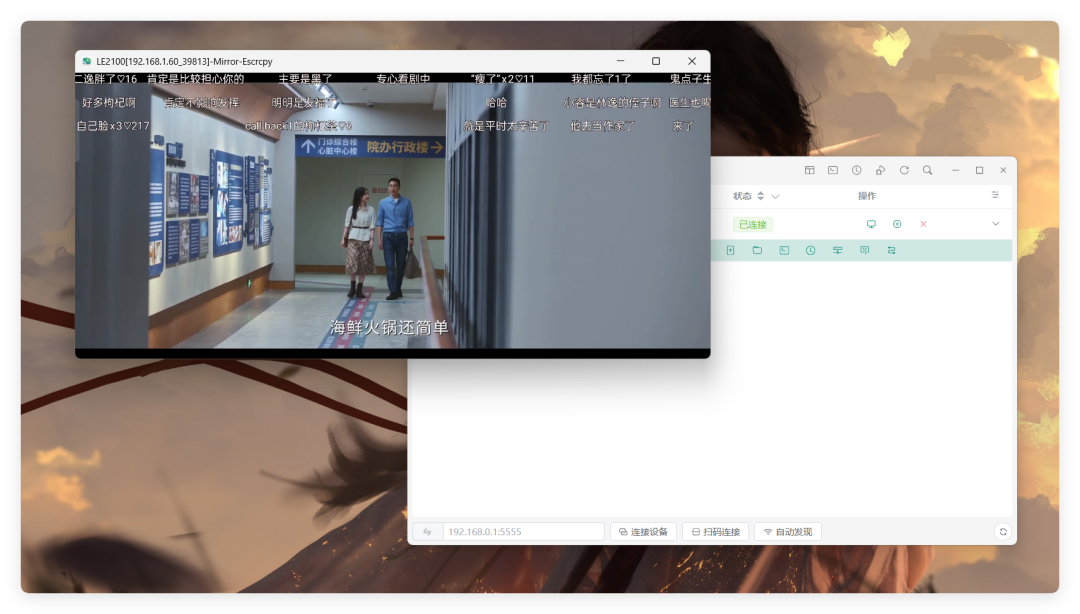
Task: Click the circular arrow icon in the top toolbar
Action: click(x=904, y=170)
